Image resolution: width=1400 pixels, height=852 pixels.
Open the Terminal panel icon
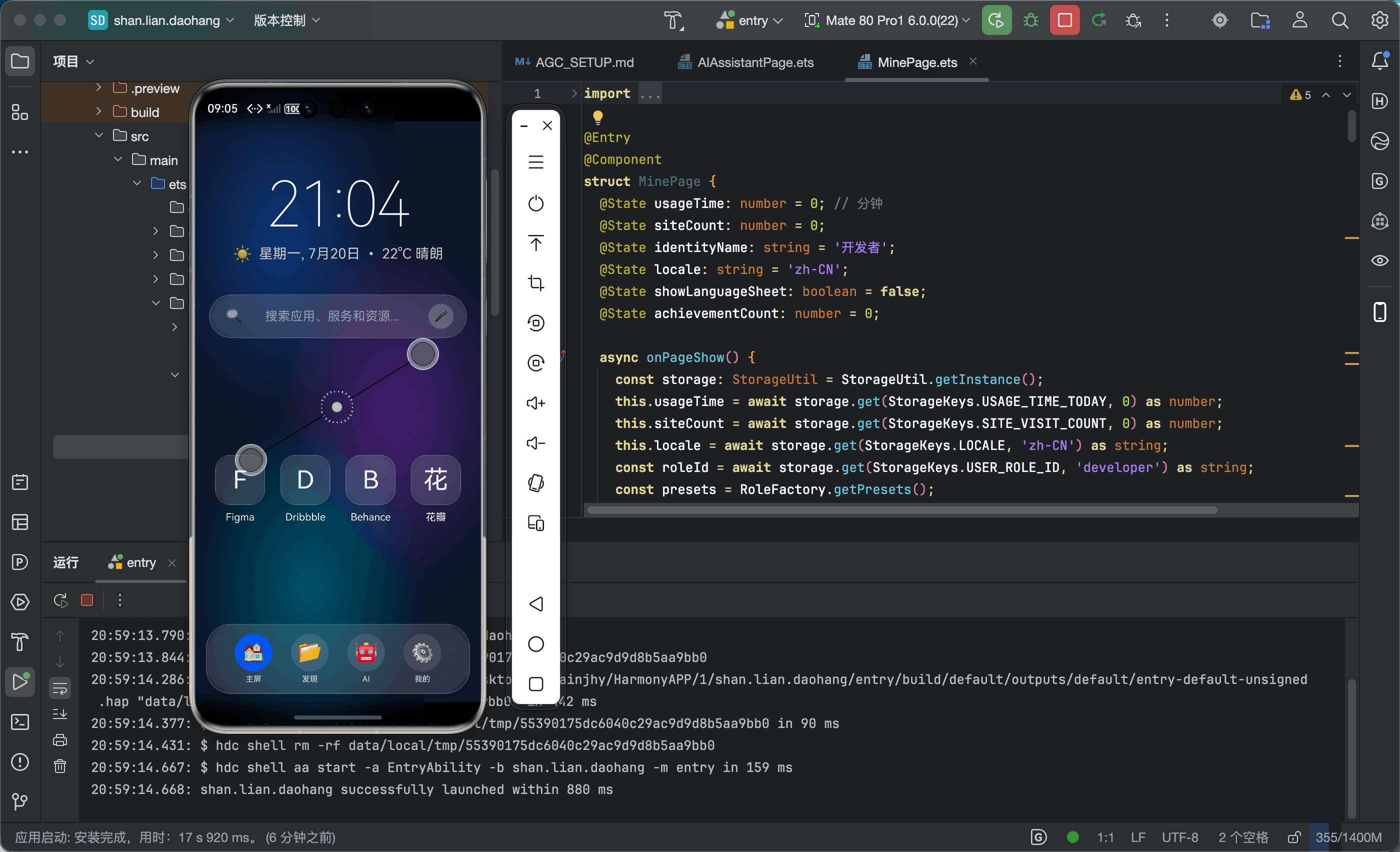[x=20, y=722]
